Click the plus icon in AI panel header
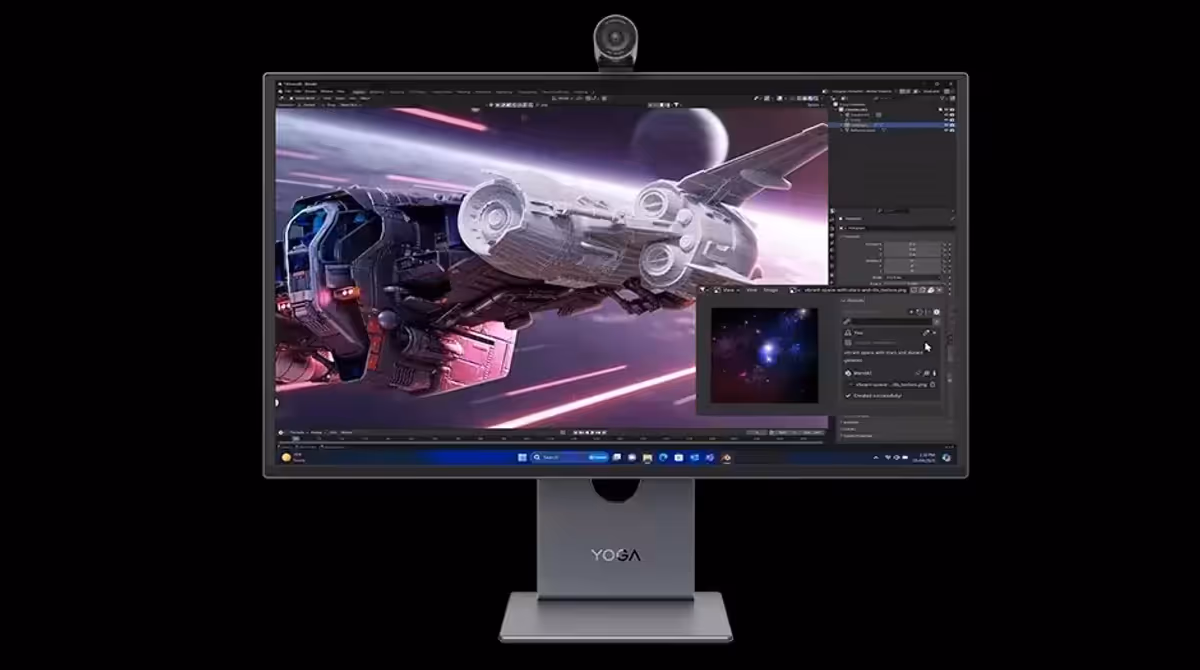This screenshot has width=1200, height=670. 911,312
